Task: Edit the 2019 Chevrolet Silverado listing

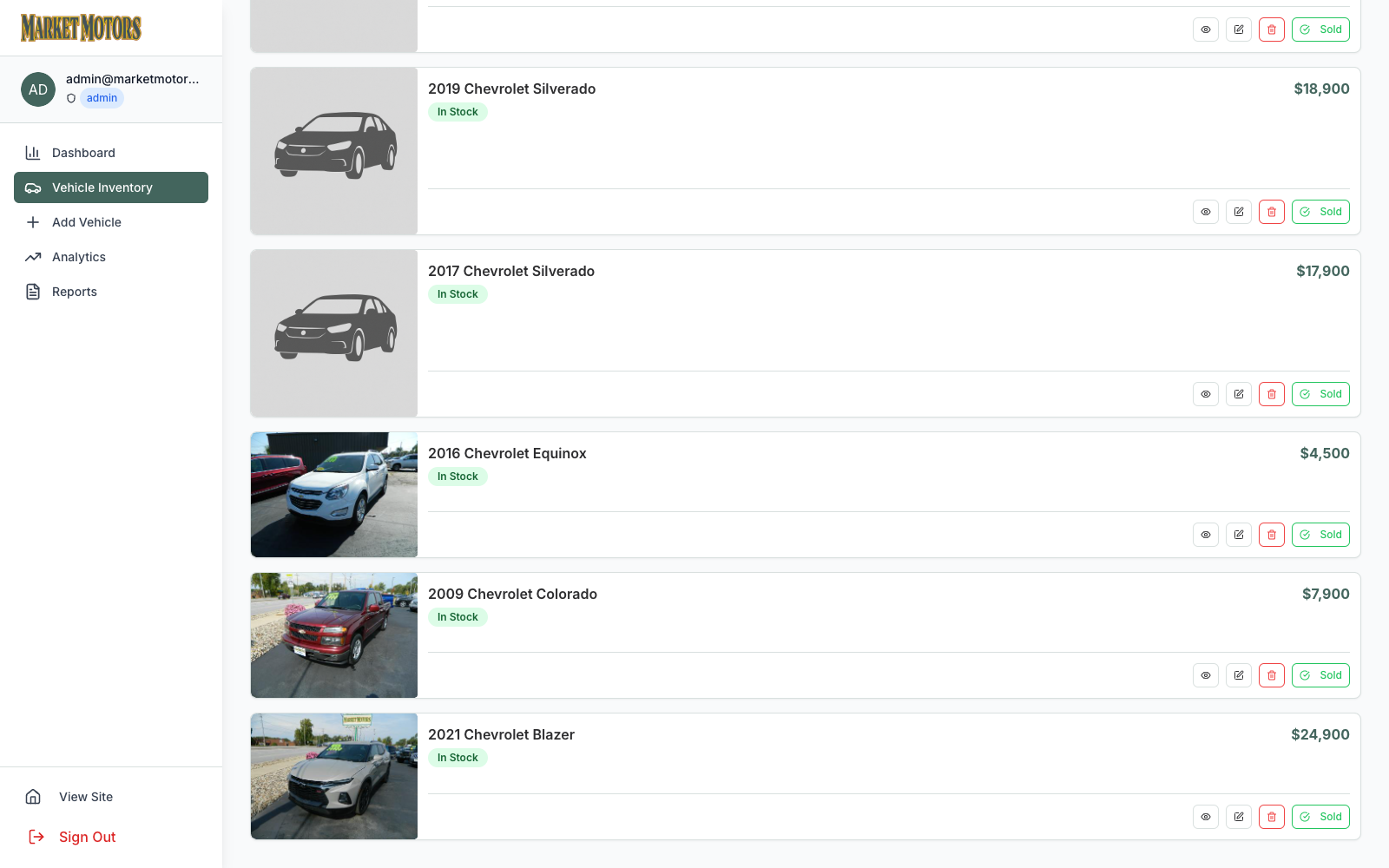Action: pyautogui.click(x=1239, y=212)
